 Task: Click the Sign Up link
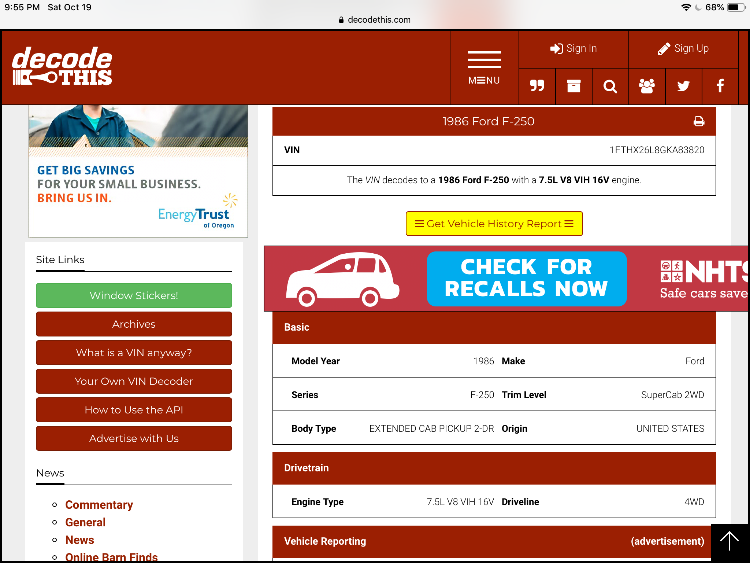[x=683, y=49]
